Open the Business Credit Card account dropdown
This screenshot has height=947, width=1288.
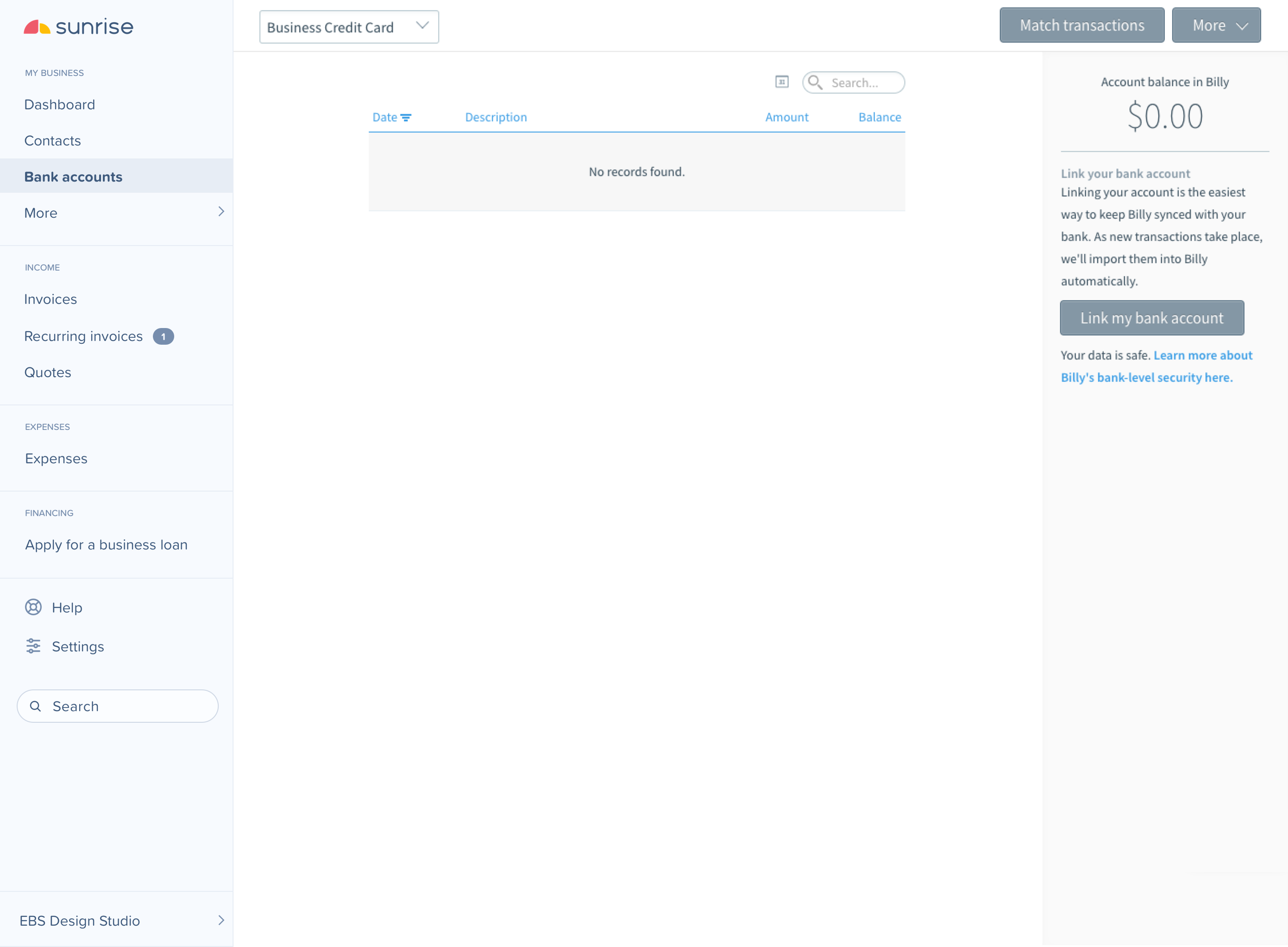pyautogui.click(x=349, y=27)
